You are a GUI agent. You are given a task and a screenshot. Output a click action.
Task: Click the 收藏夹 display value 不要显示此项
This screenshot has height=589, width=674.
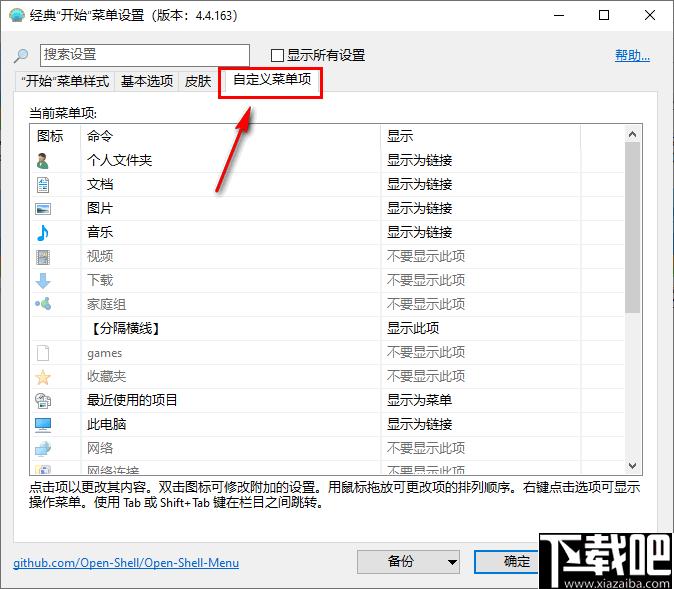coord(426,377)
